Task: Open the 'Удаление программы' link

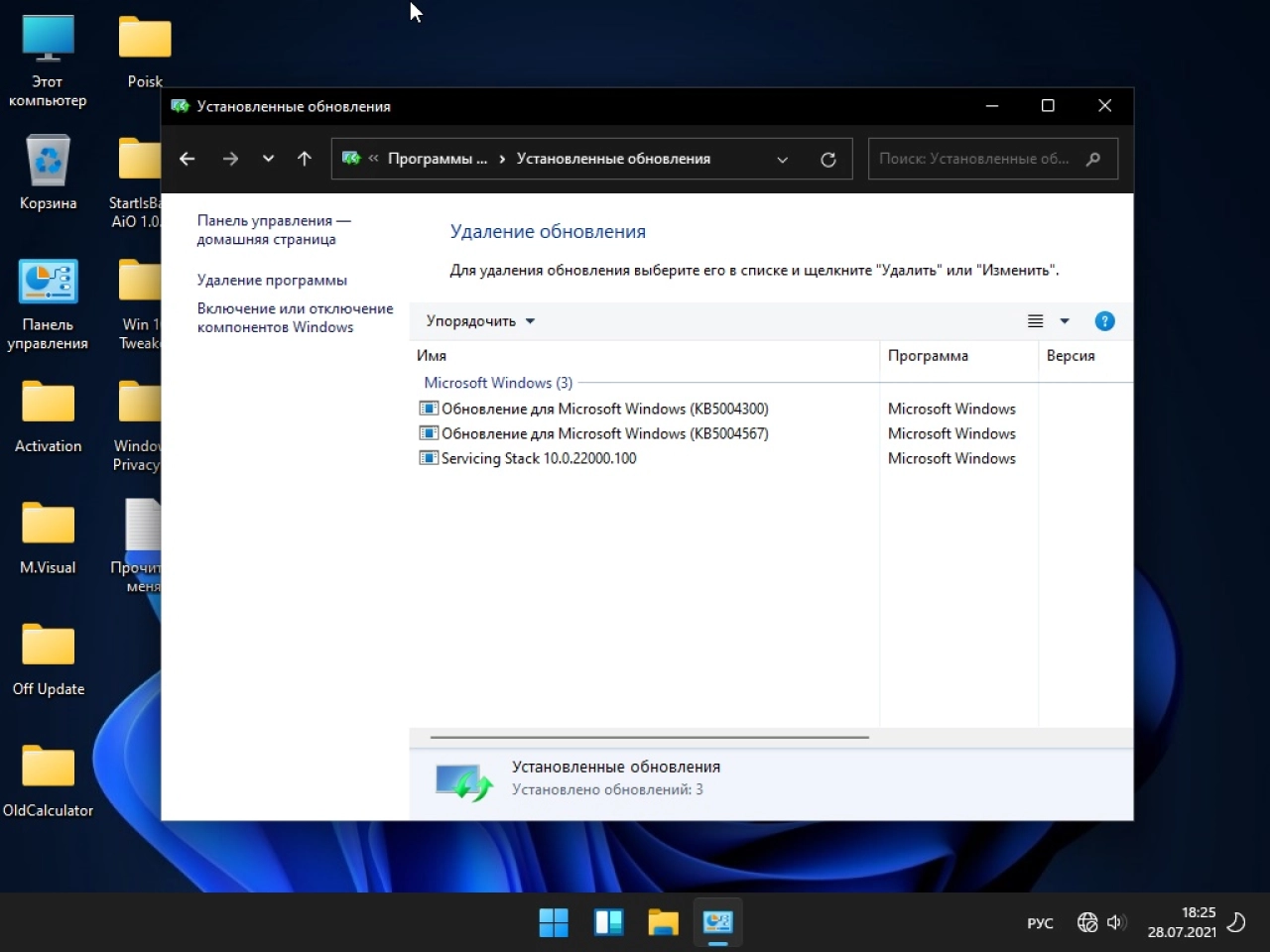Action: point(272,280)
